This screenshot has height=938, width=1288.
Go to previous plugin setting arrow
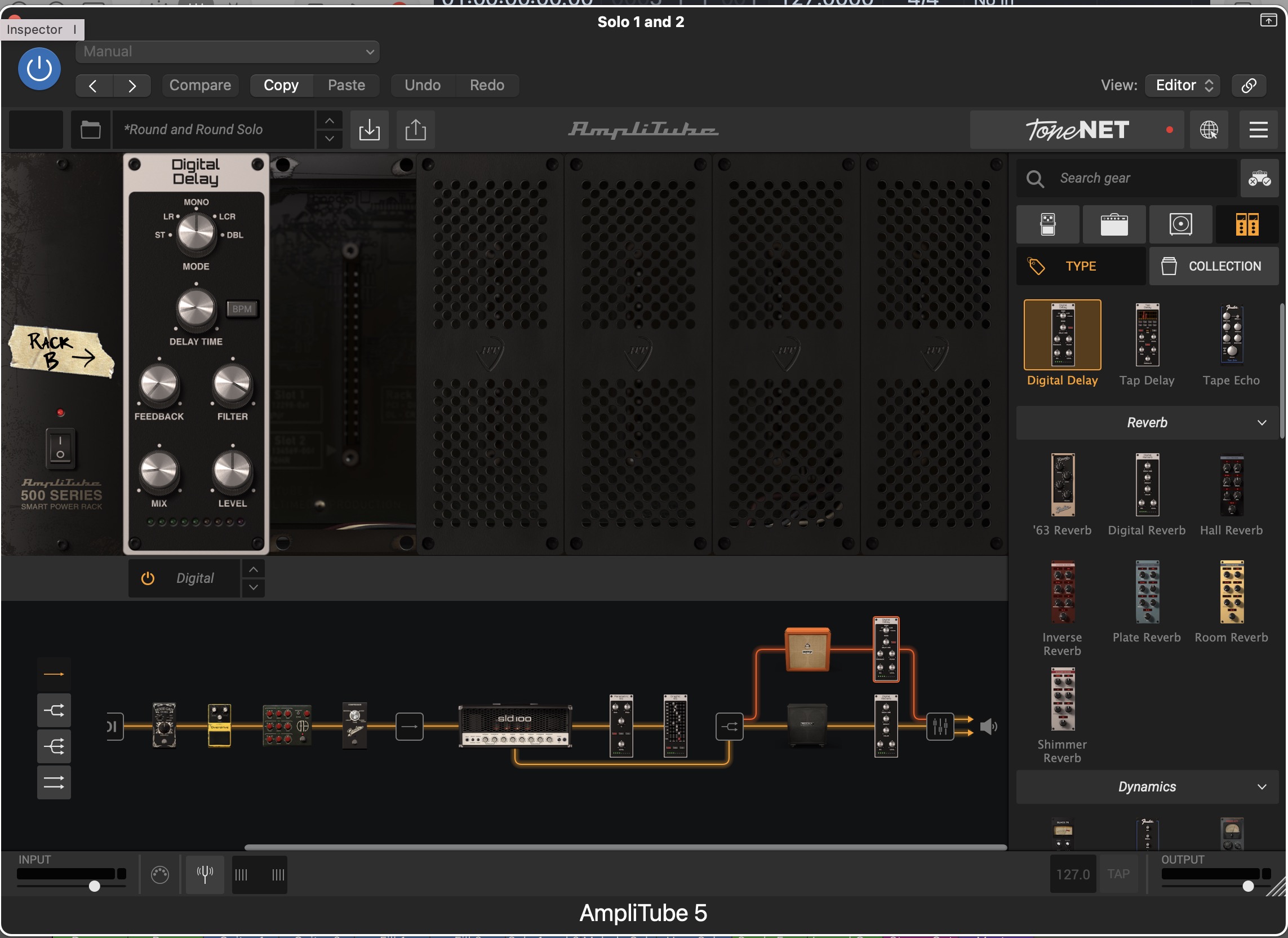[94, 86]
